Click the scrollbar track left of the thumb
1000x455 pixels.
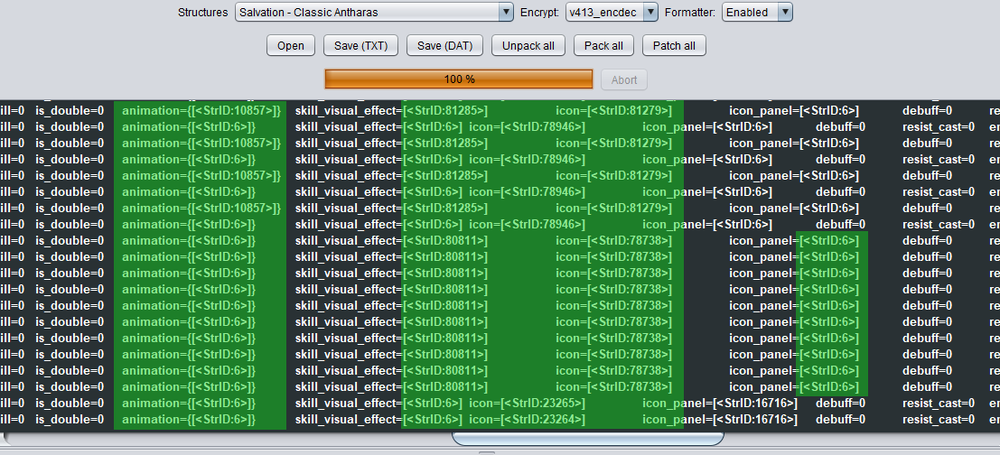click(230, 438)
